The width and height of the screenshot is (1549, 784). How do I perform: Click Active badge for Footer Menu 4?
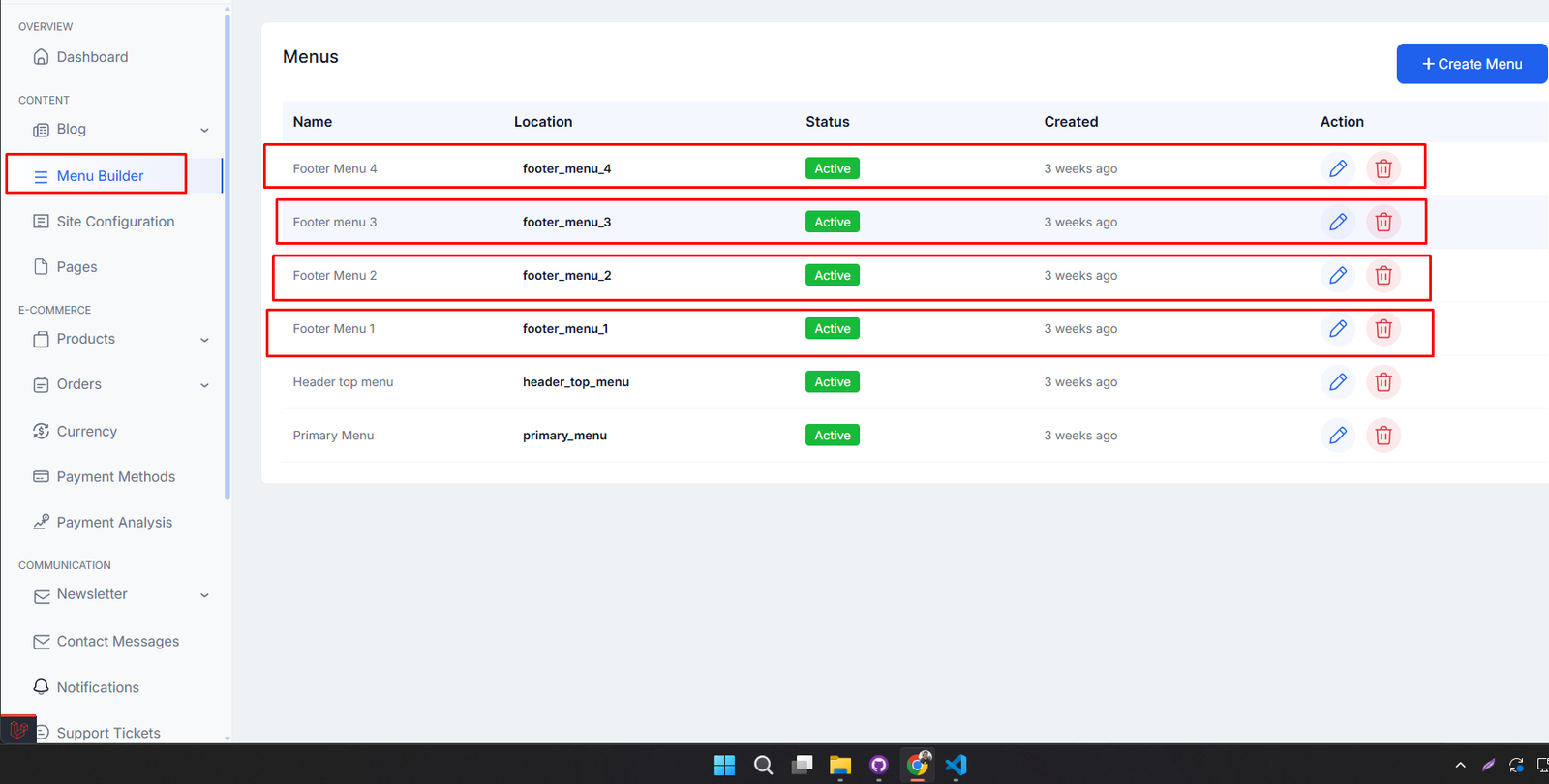click(x=833, y=168)
